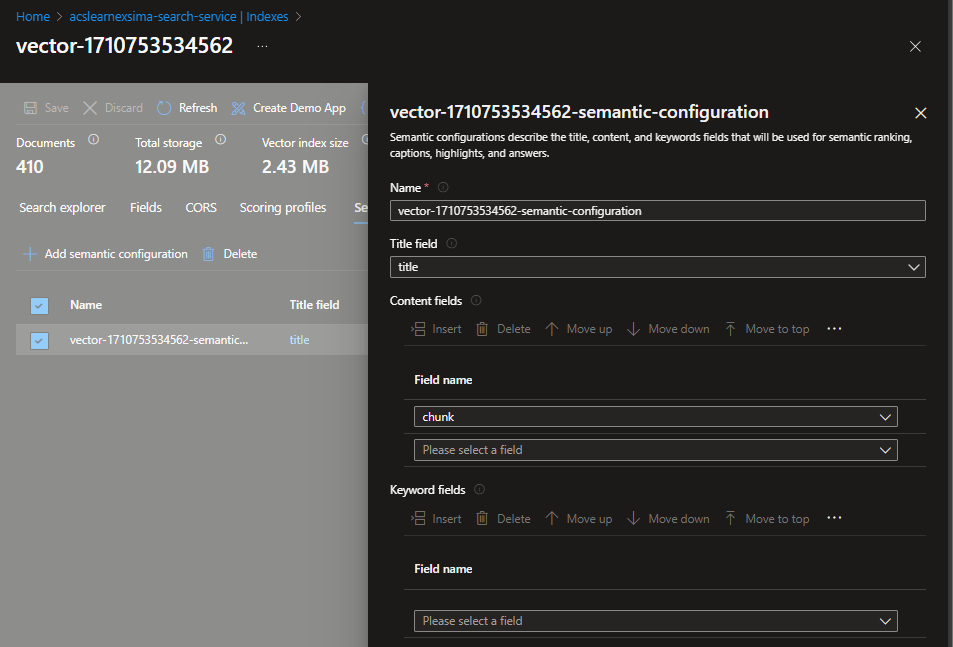Screen dimensions: 953x647
Task: Close the semantic configuration panel
Action: pos(921,113)
